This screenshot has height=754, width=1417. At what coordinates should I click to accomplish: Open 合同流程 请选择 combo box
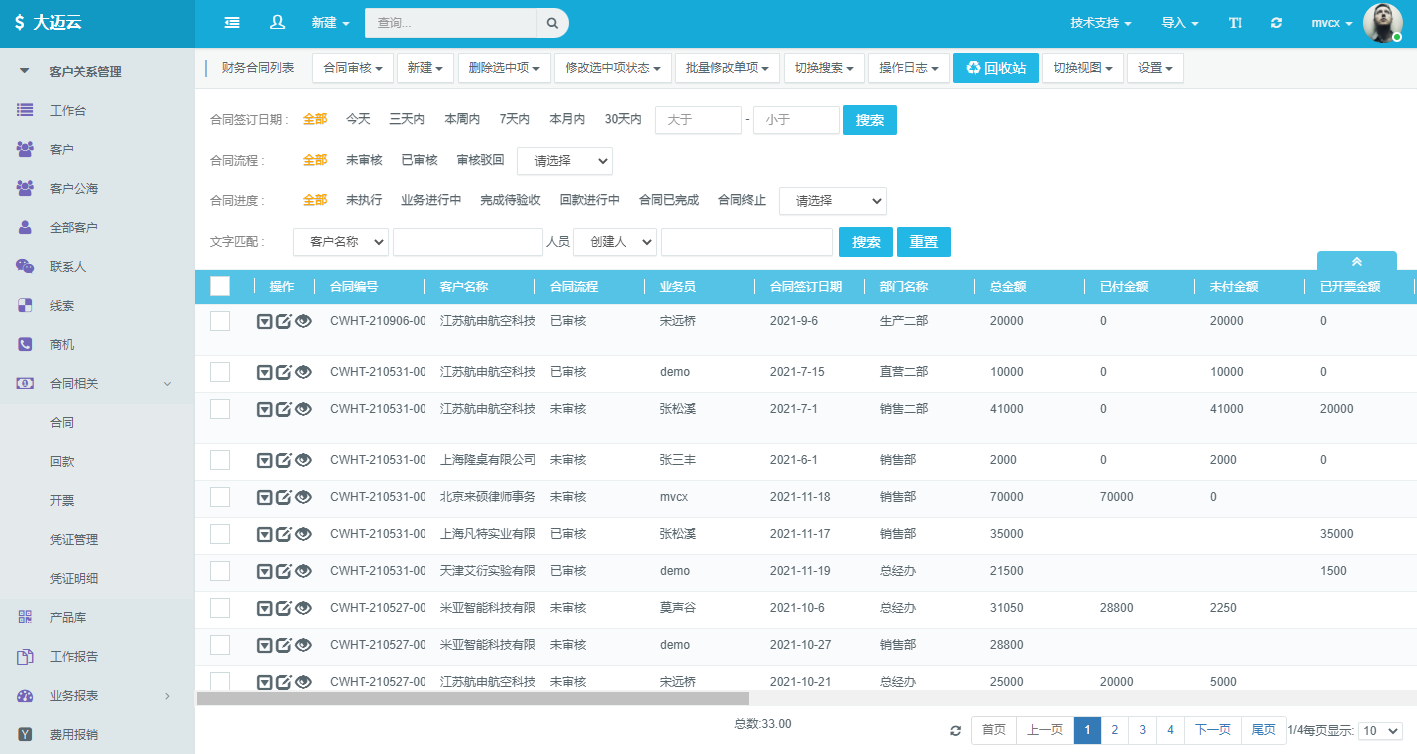click(x=565, y=161)
